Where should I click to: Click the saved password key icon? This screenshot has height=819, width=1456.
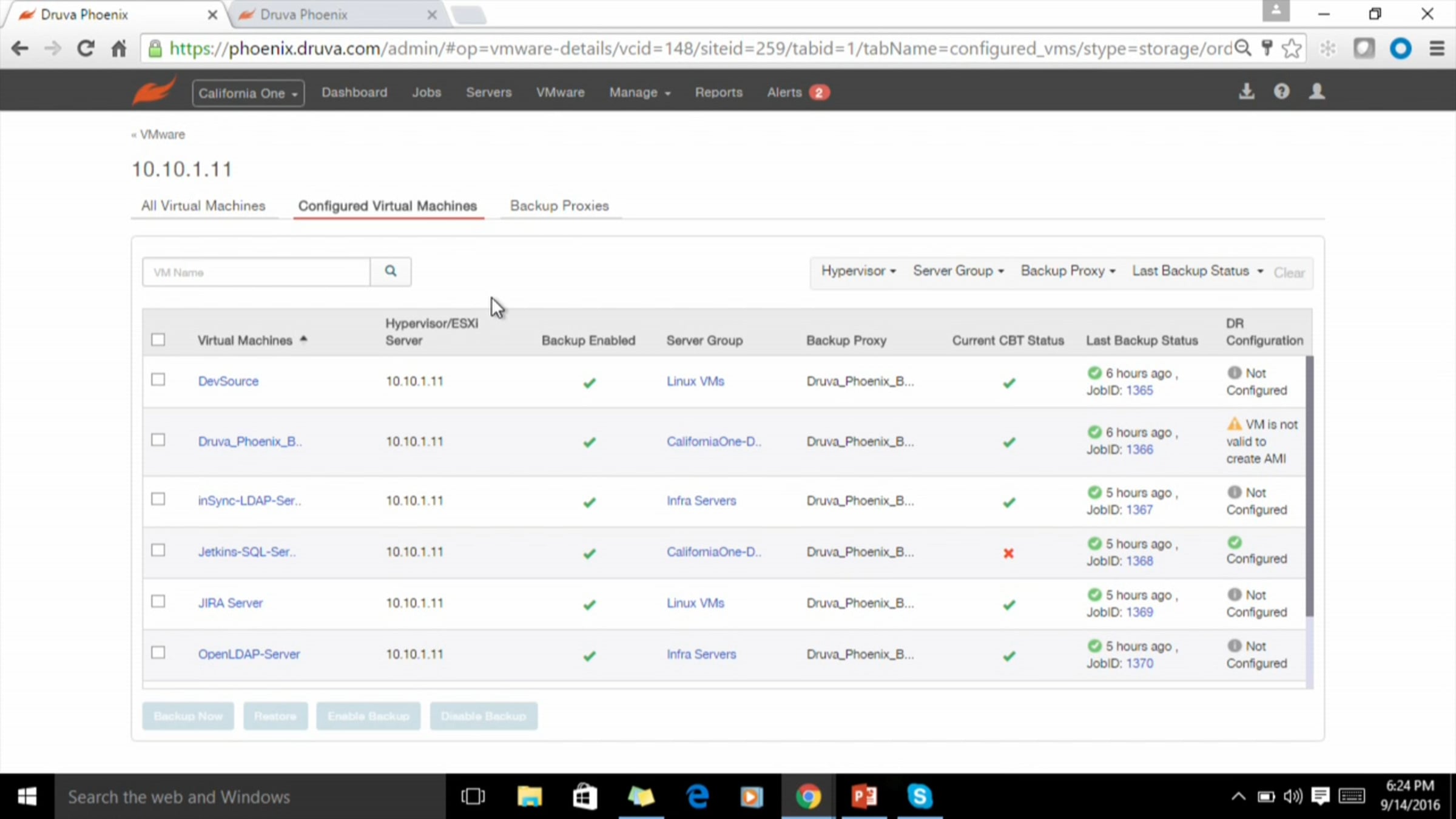(1267, 48)
